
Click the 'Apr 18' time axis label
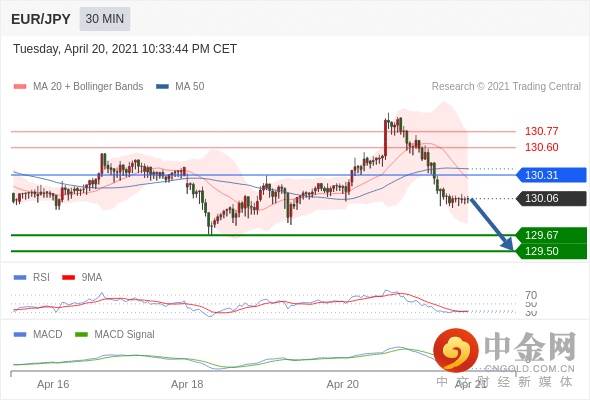click(x=187, y=384)
